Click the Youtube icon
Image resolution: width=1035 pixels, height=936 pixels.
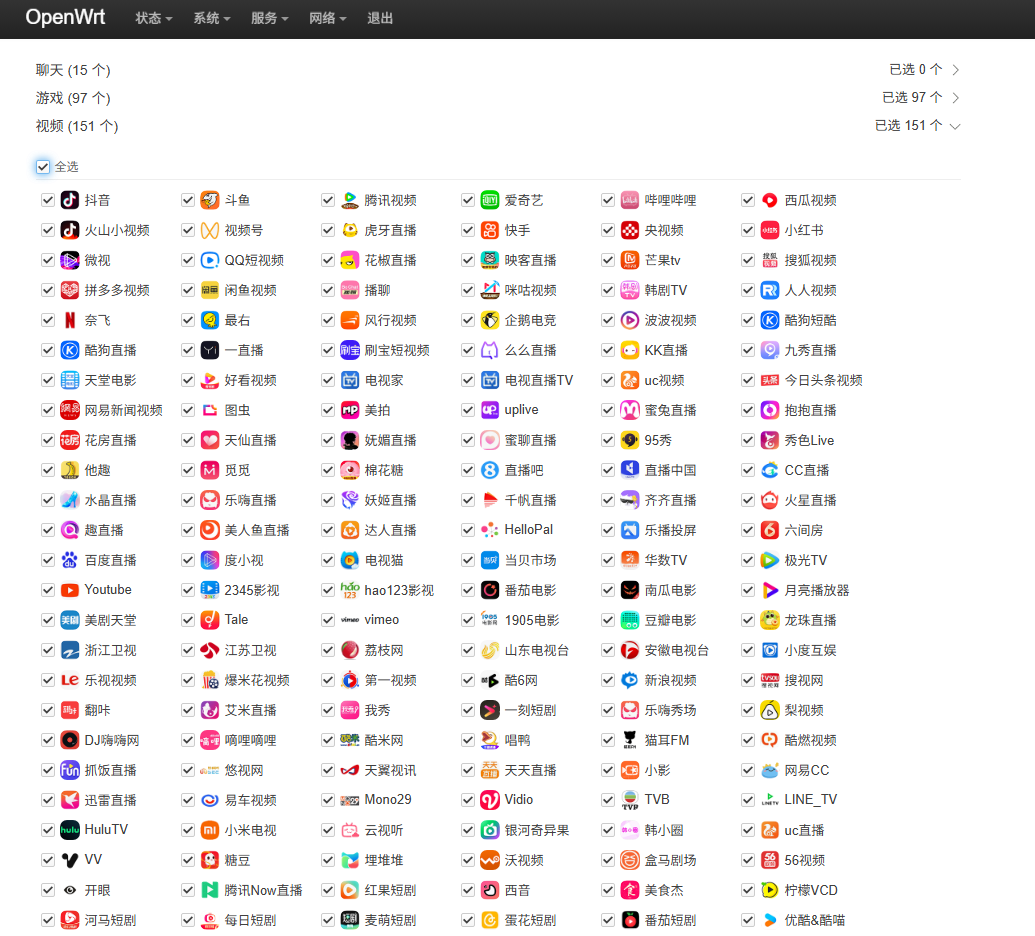coord(70,590)
